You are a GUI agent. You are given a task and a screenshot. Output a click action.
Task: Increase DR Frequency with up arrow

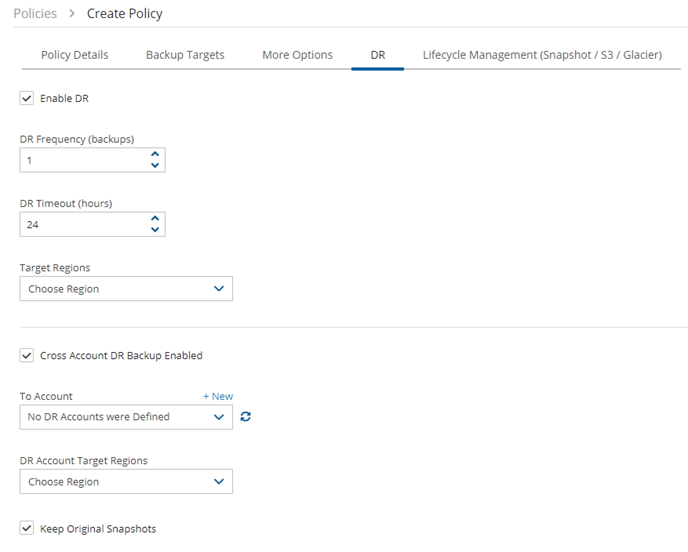point(155,154)
